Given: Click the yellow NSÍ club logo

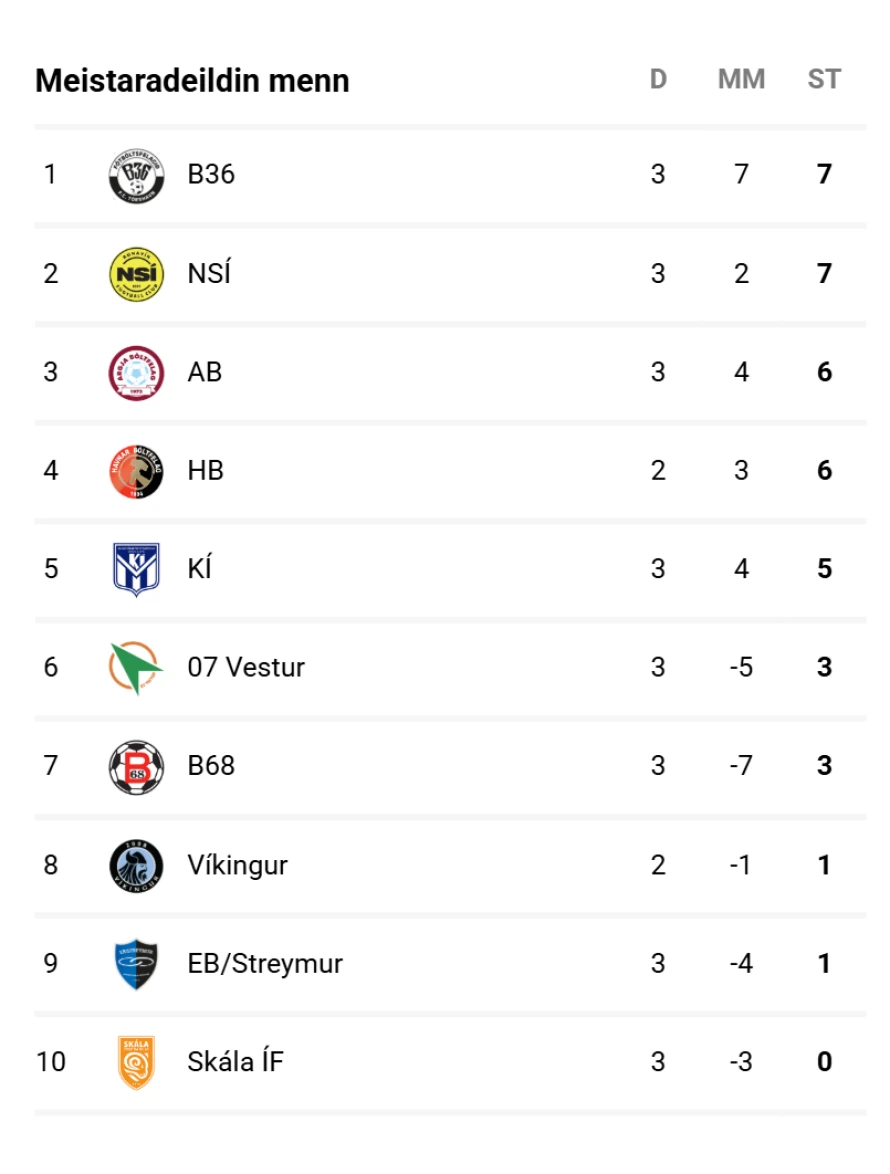Looking at the screenshot, I should coord(135,274).
